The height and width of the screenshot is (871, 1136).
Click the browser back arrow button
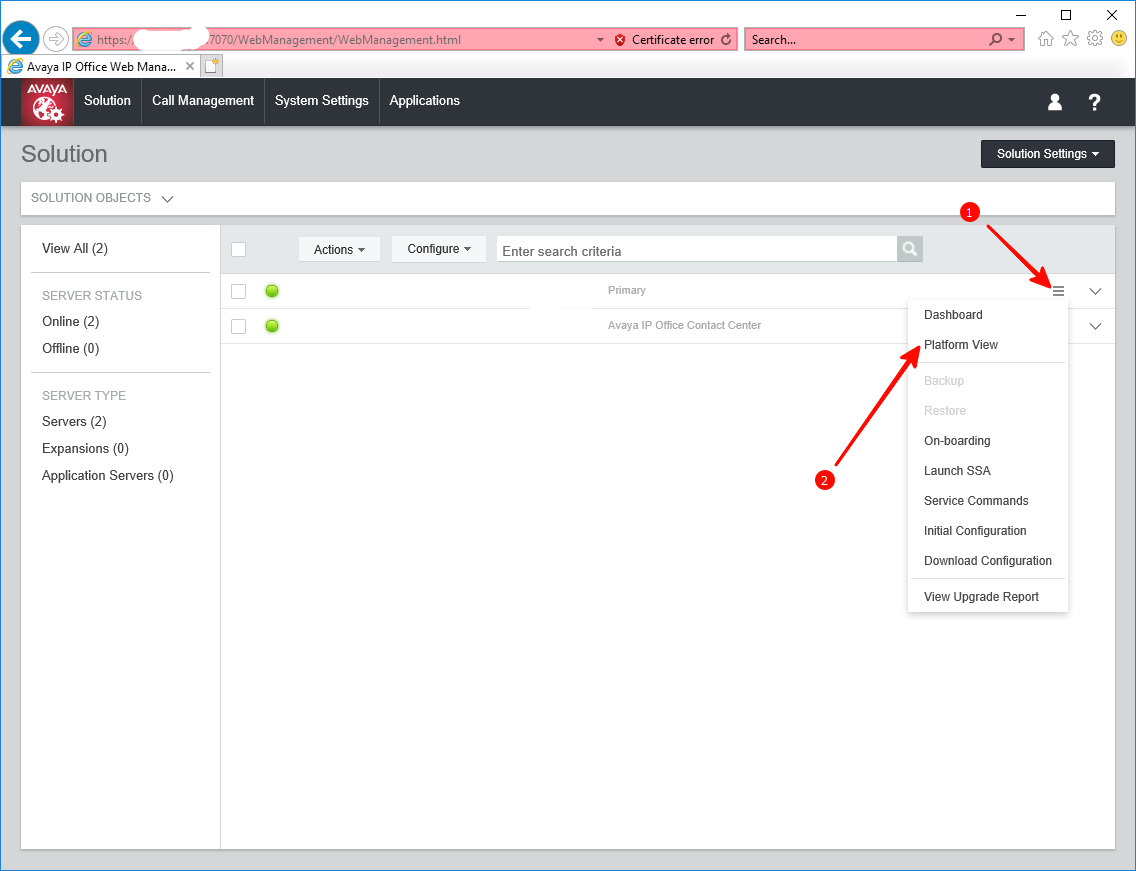point(21,38)
